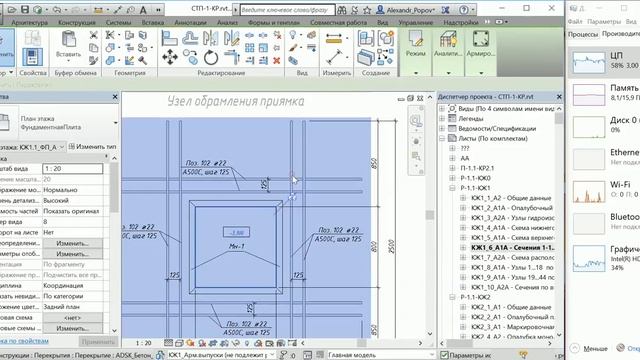The image size is (640, 360).
Task: Switch to the Конструкция ribbon tab
Action: pyautogui.click(x=77, y=23)
